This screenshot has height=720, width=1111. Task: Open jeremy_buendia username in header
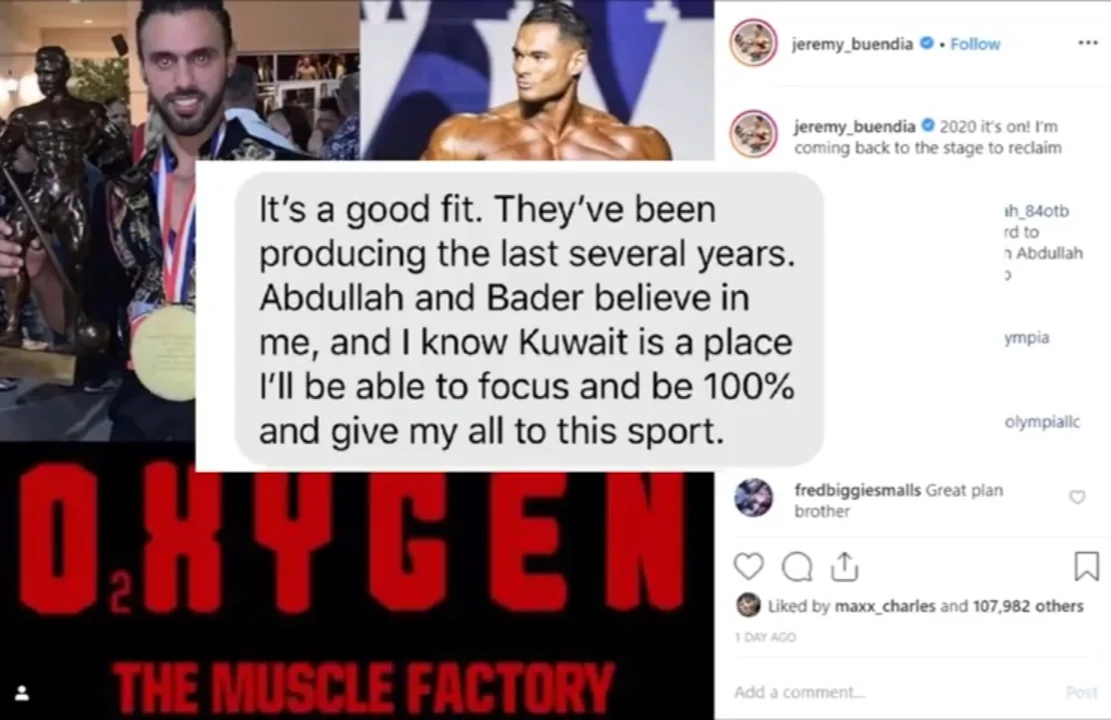tap(852, 44)
